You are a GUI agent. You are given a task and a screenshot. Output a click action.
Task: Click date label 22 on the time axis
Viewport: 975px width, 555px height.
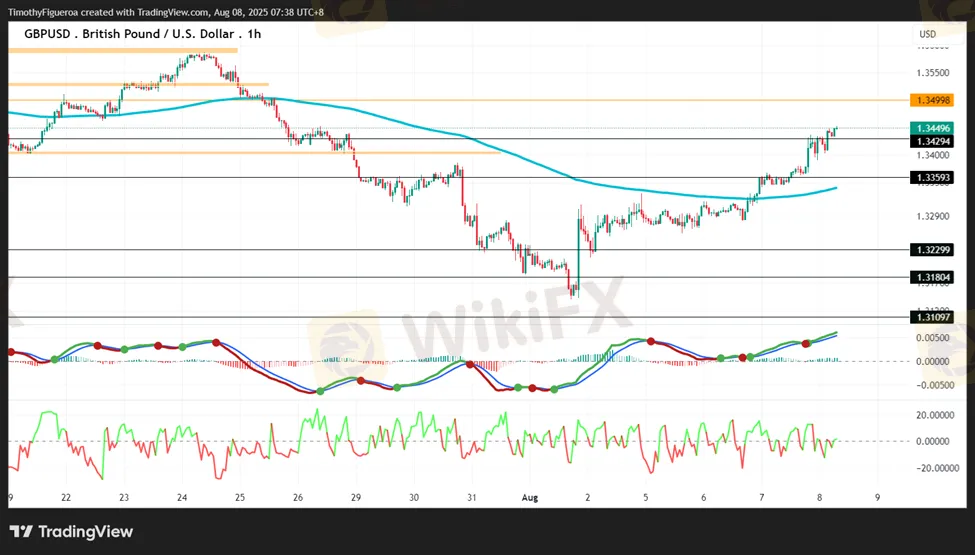tap(66, 498)
